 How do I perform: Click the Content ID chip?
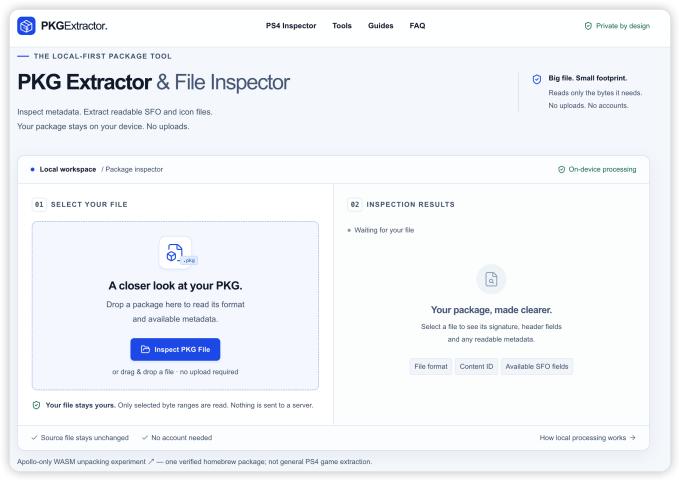[476, 366]
